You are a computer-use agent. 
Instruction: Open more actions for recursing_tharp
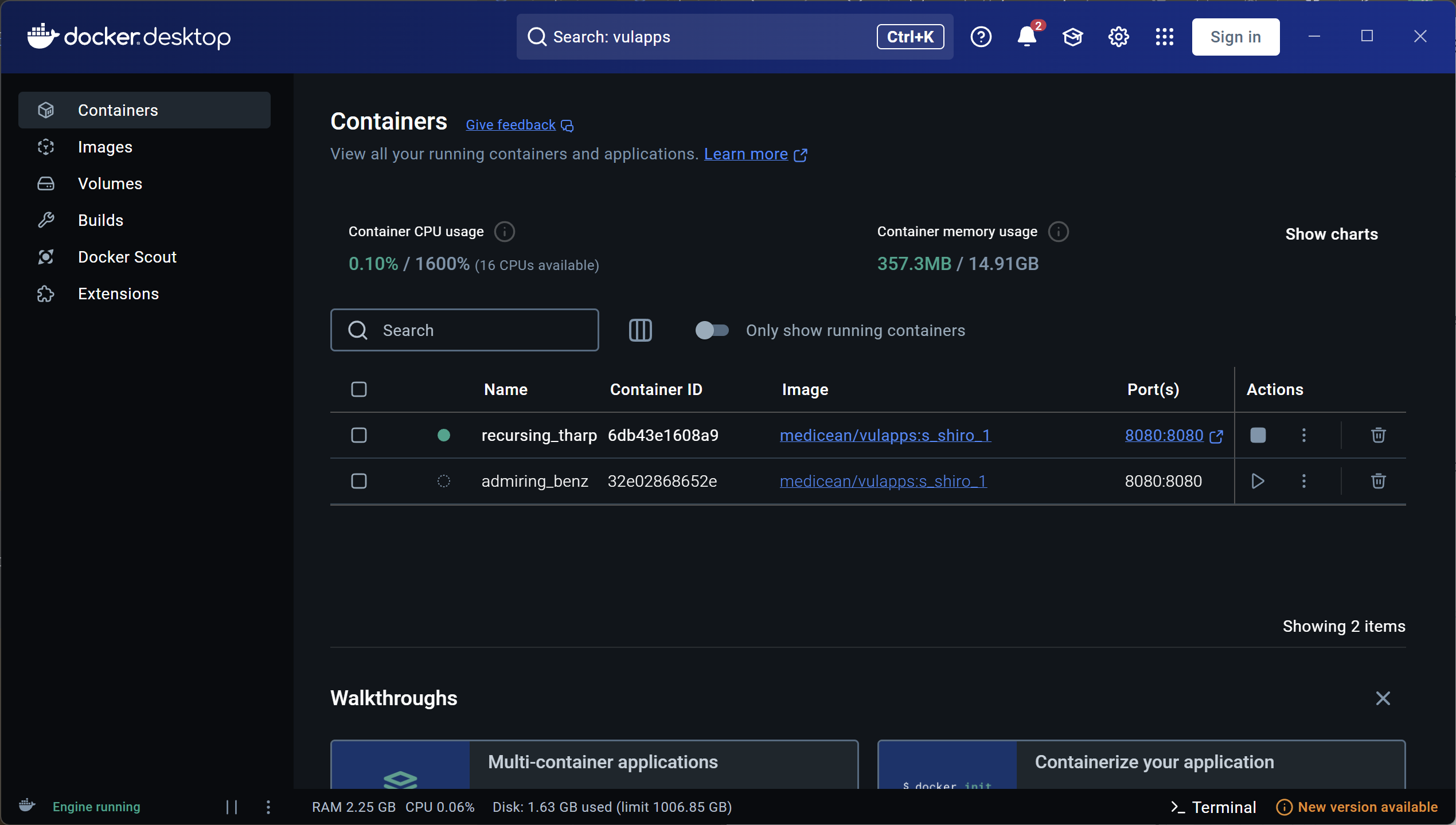pos(1303,435)
